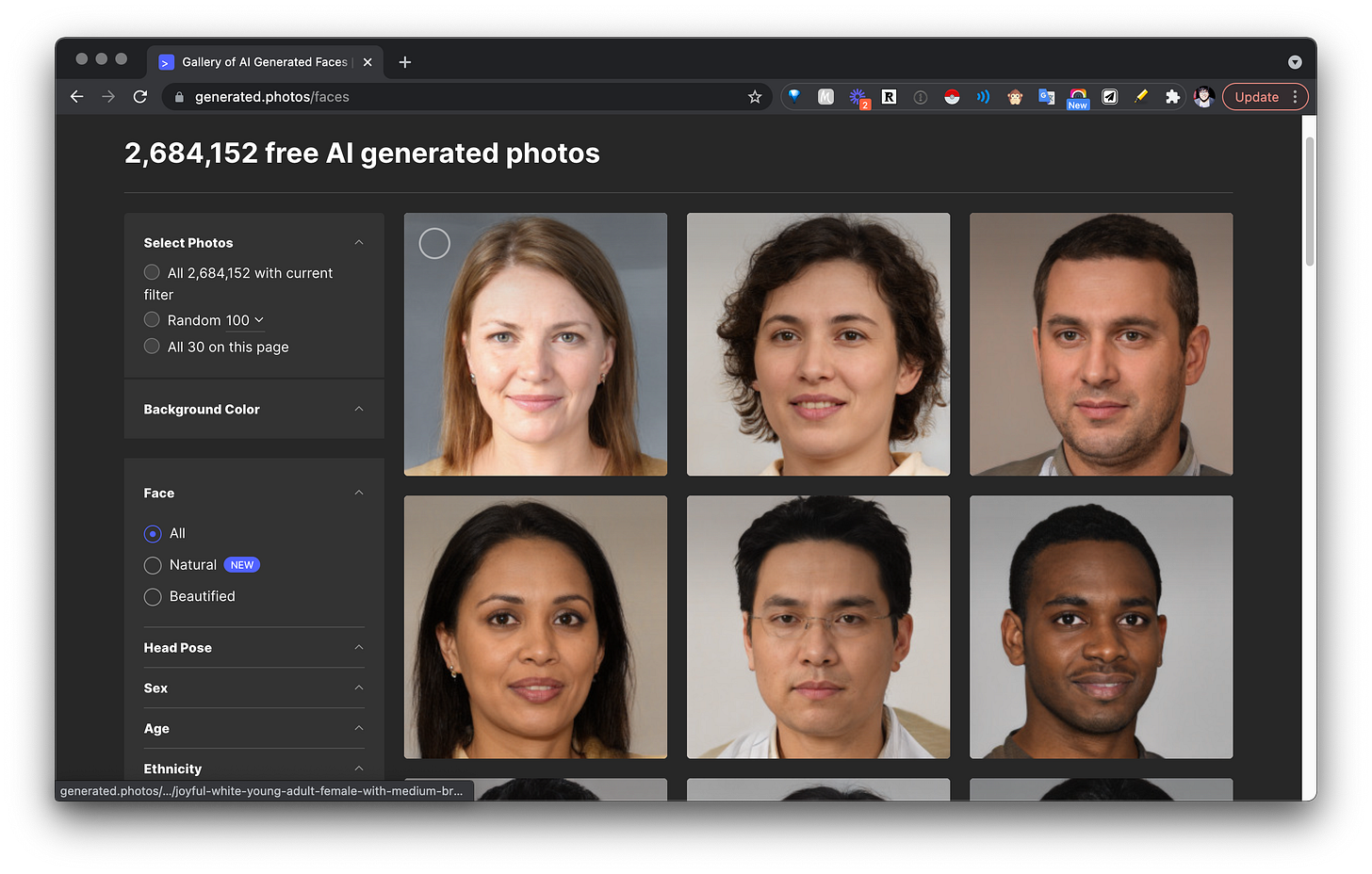This screenshot has width=1372, height=874.
Task: Open the Extensions puzzle piece menu
Action: pyautogui.click(x=1172, y=97)
